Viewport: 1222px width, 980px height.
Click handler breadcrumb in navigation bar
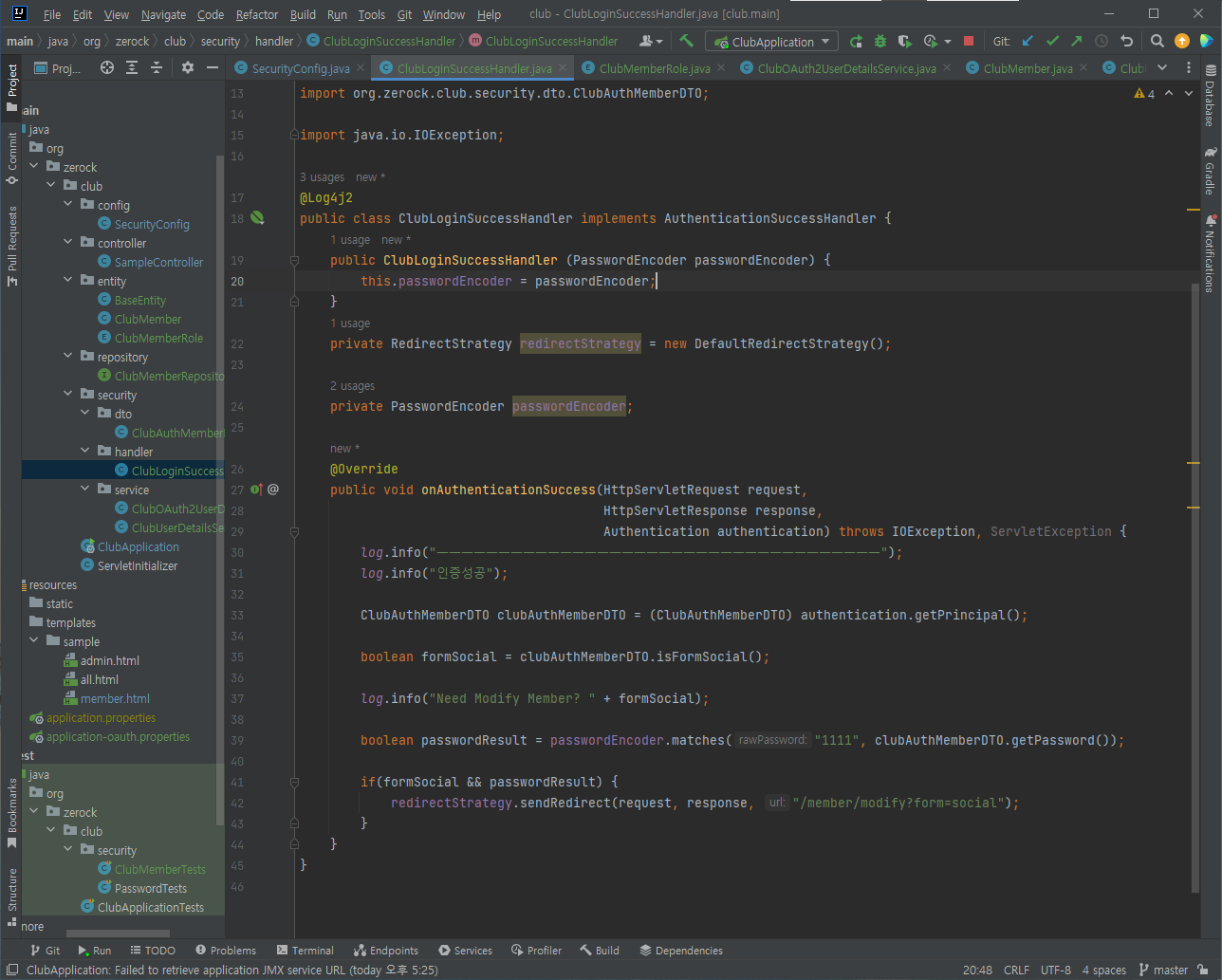(x=274, y=41)
